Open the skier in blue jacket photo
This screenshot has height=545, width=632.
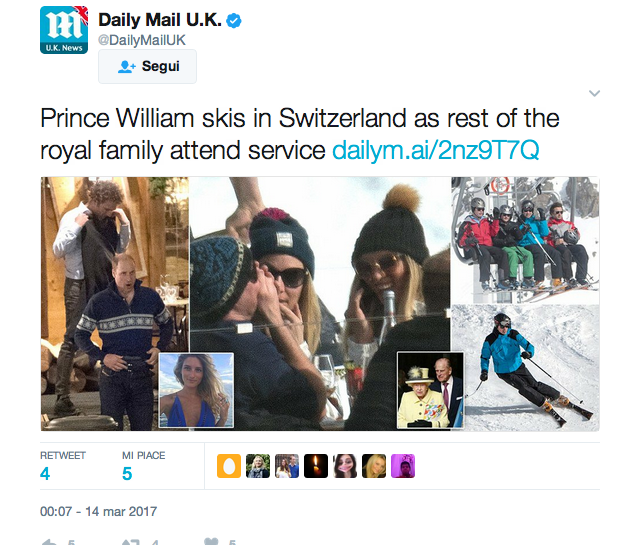click(x=525, y=368)
